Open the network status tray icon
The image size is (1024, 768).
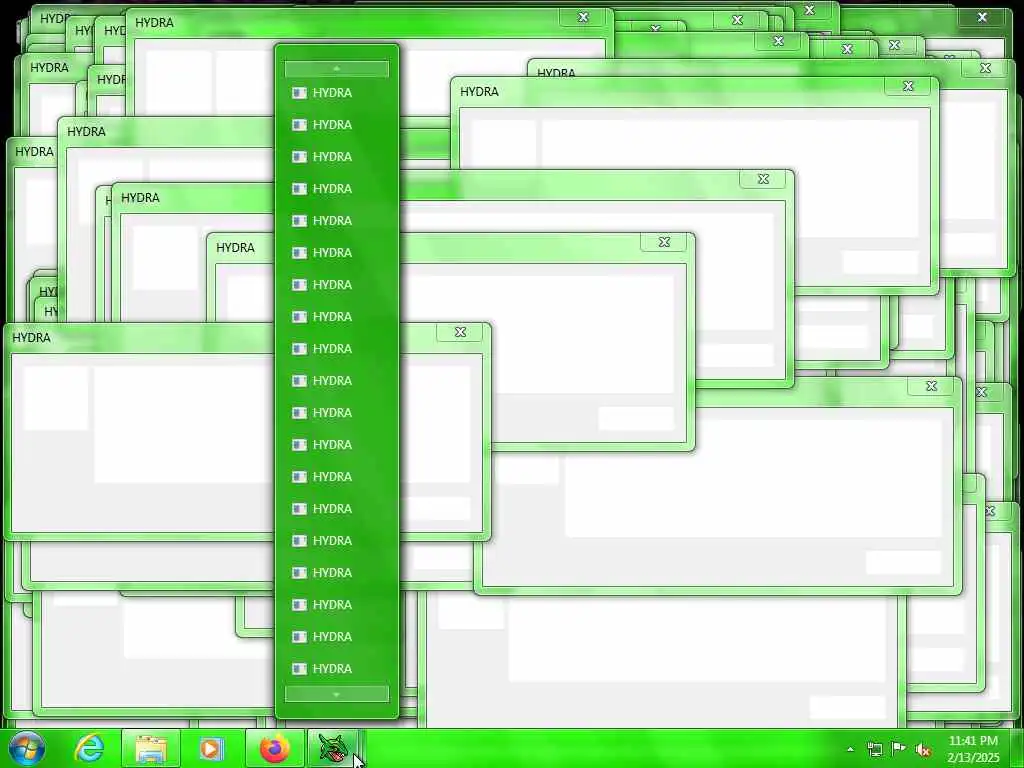pos(874,749)
